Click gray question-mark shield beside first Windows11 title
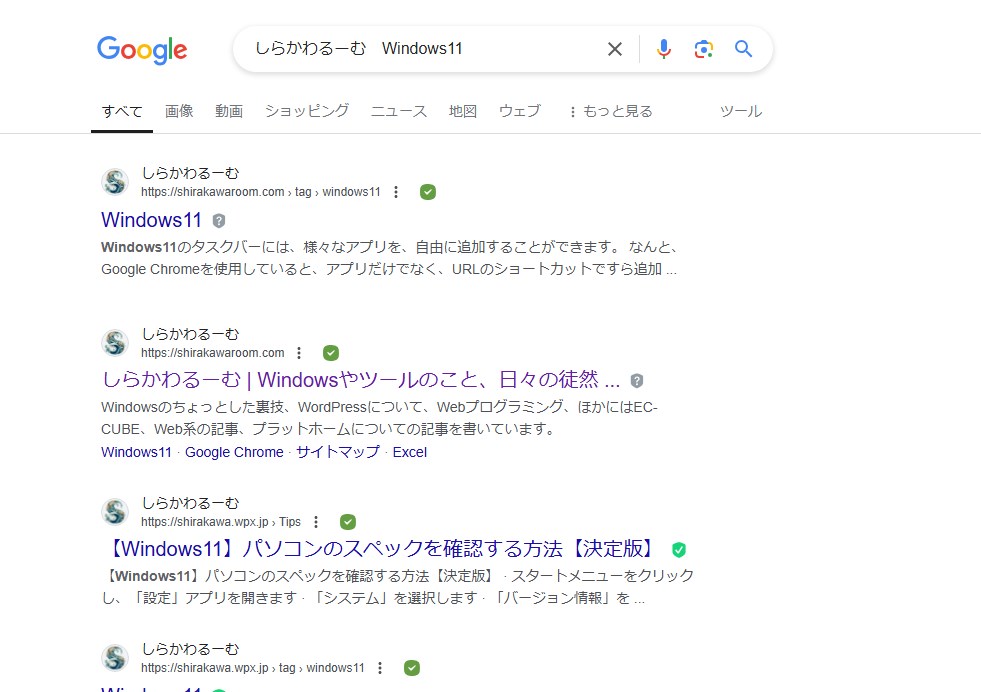 [219, 220]
